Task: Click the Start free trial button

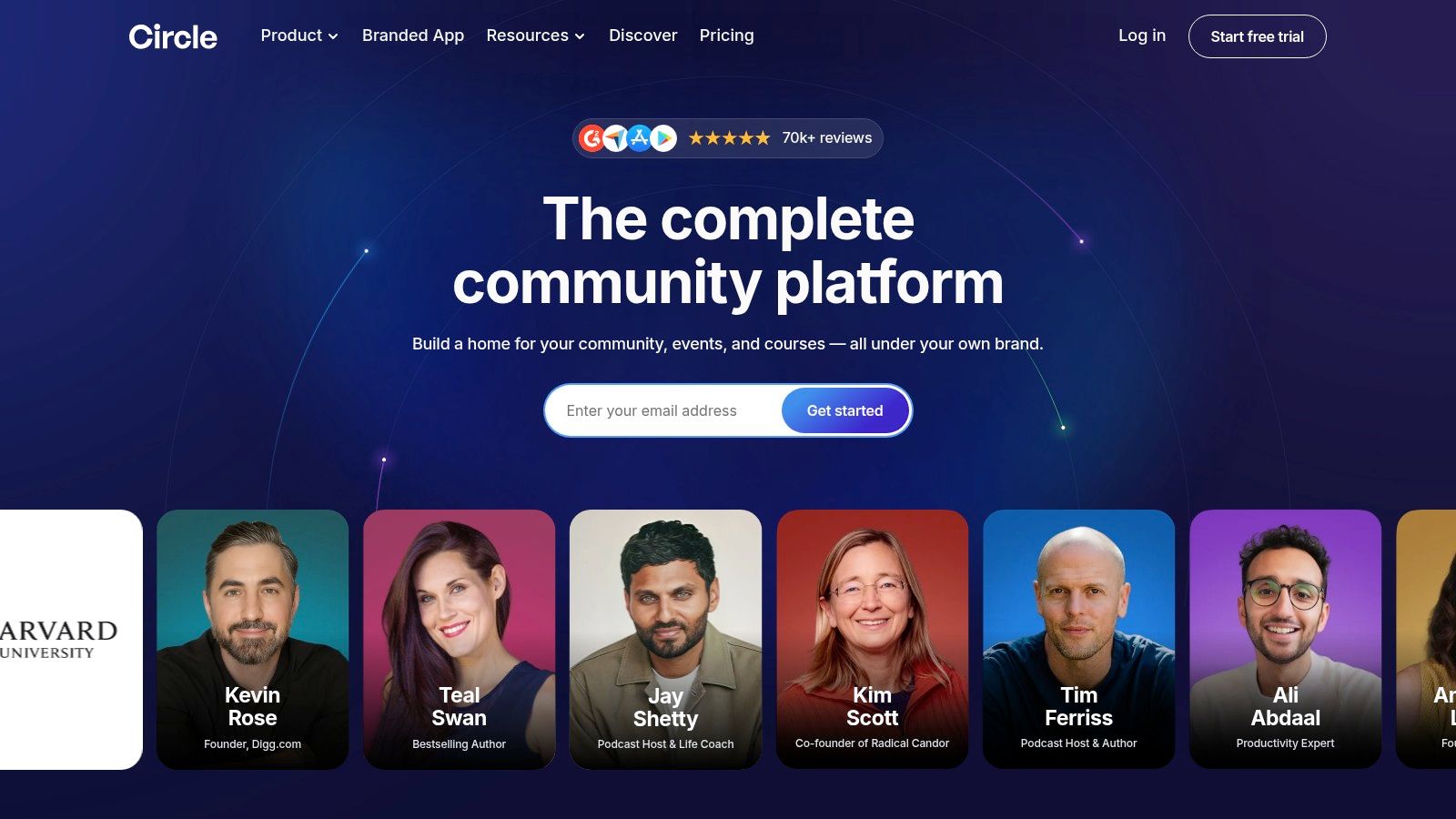Action: [x=1257, y=36]
